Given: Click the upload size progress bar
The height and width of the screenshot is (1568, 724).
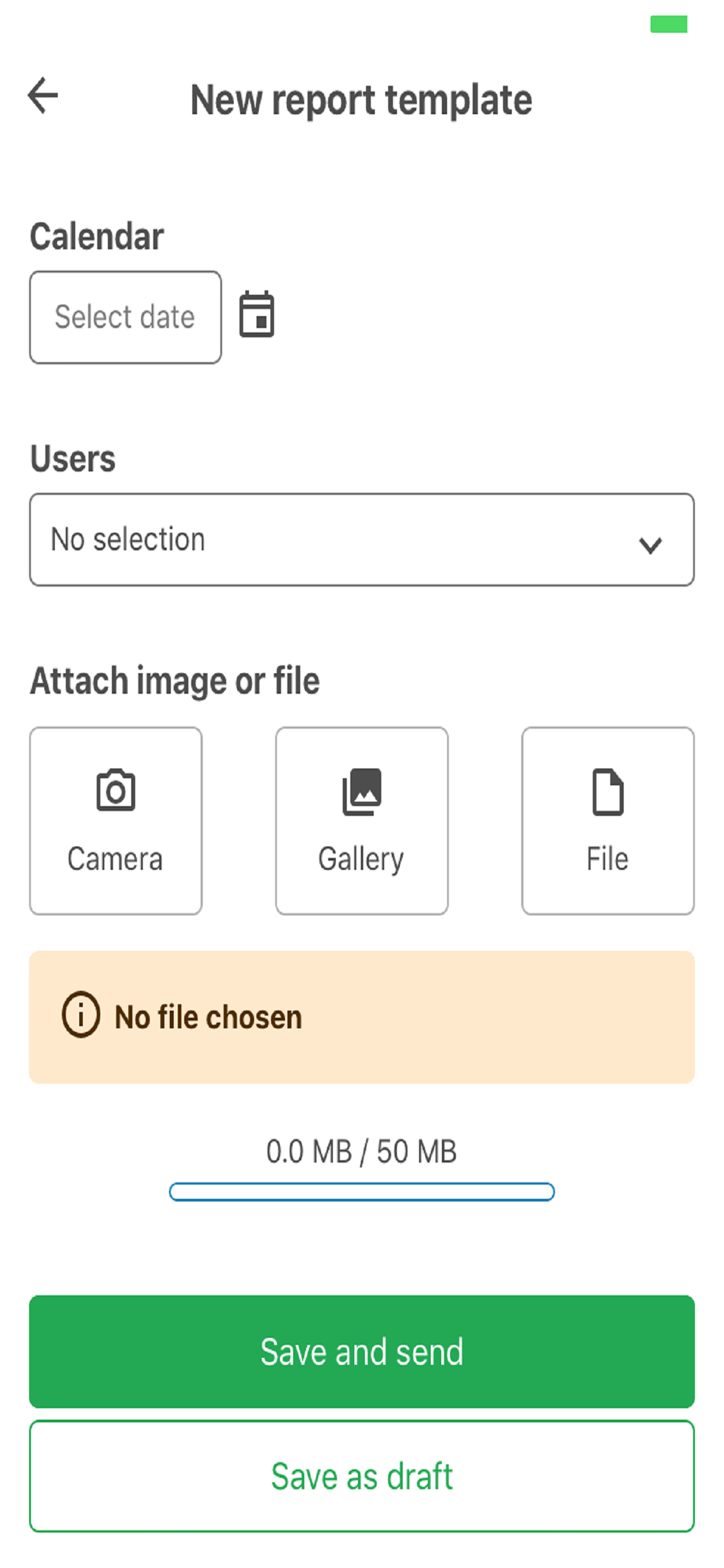Looking at the screenshot, I should click(x=362, y=1192).
